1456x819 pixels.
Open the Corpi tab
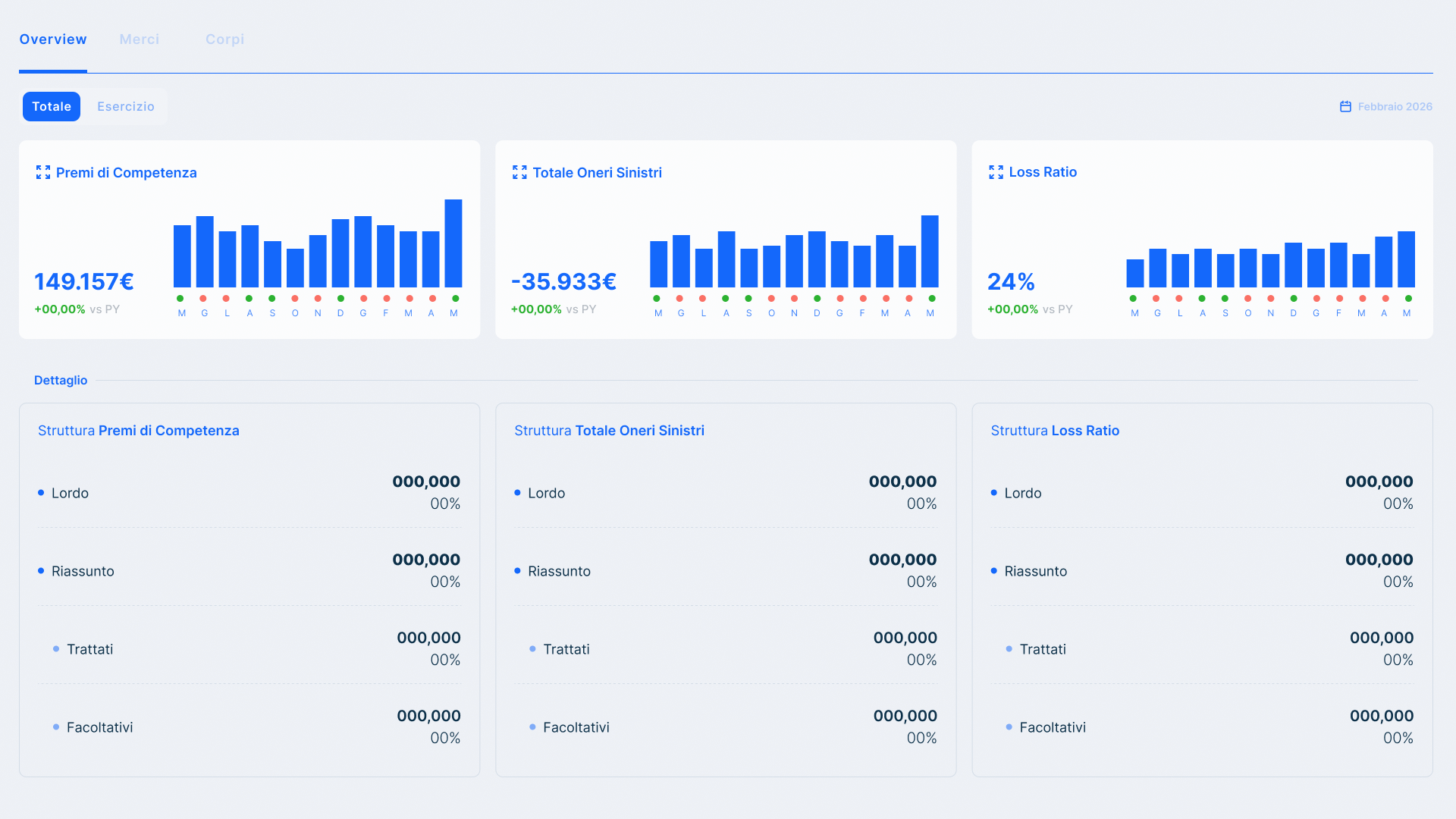(x=224, y=39)
